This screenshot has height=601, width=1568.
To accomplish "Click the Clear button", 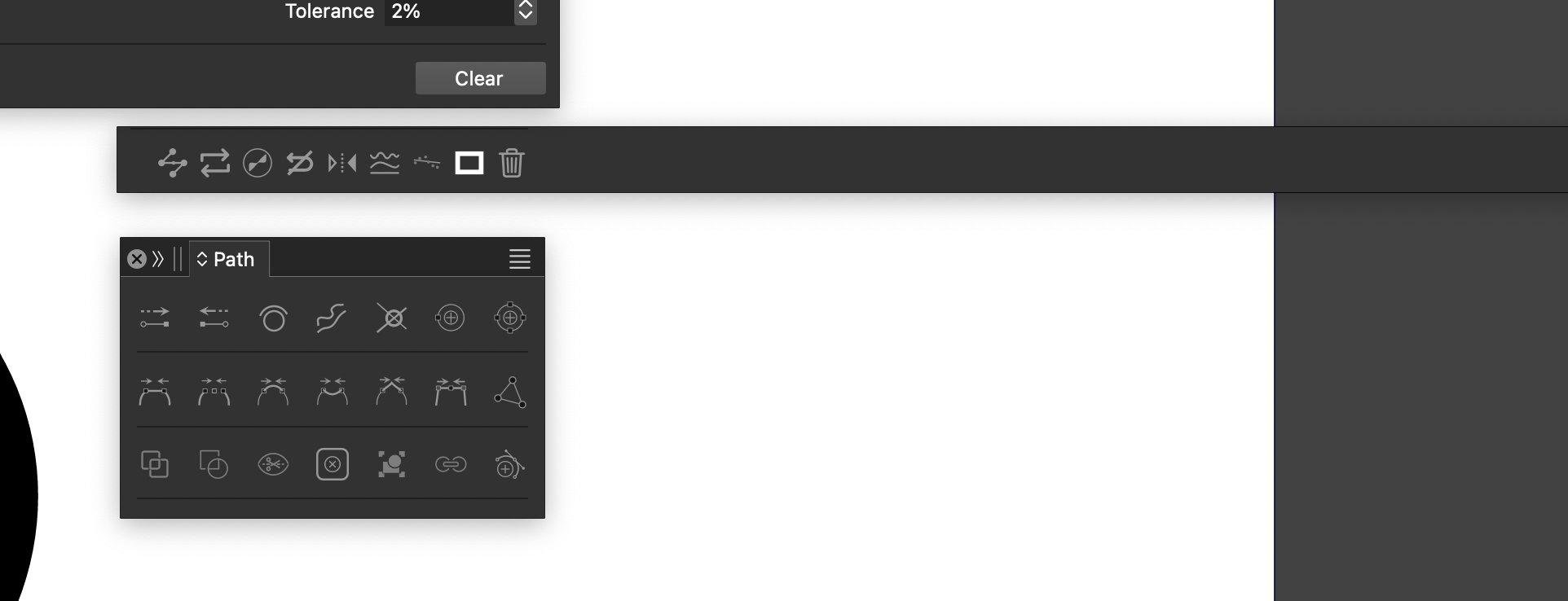I will point(481,78).
